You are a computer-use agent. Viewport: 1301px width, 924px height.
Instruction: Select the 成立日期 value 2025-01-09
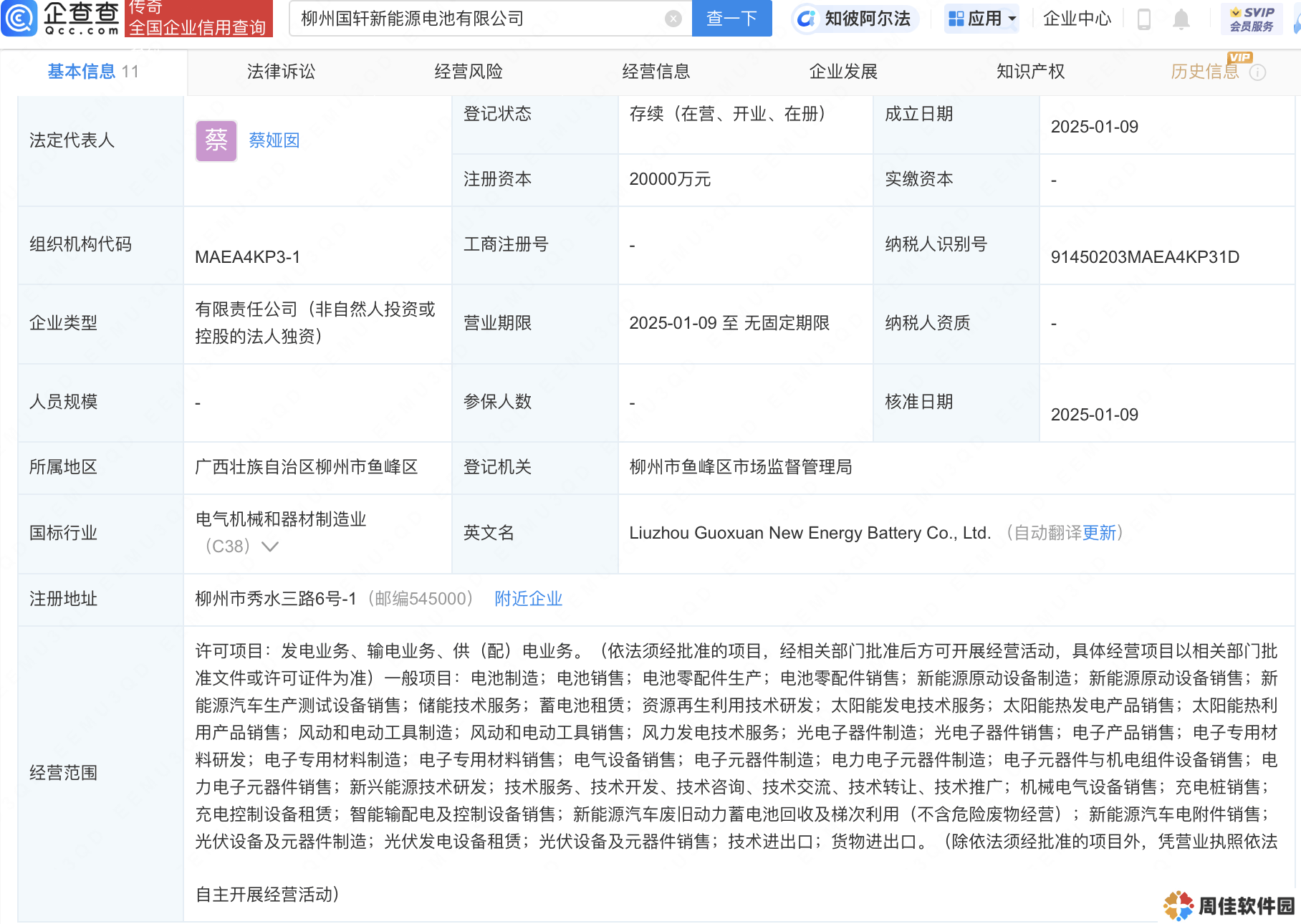tap(1095, 127)
